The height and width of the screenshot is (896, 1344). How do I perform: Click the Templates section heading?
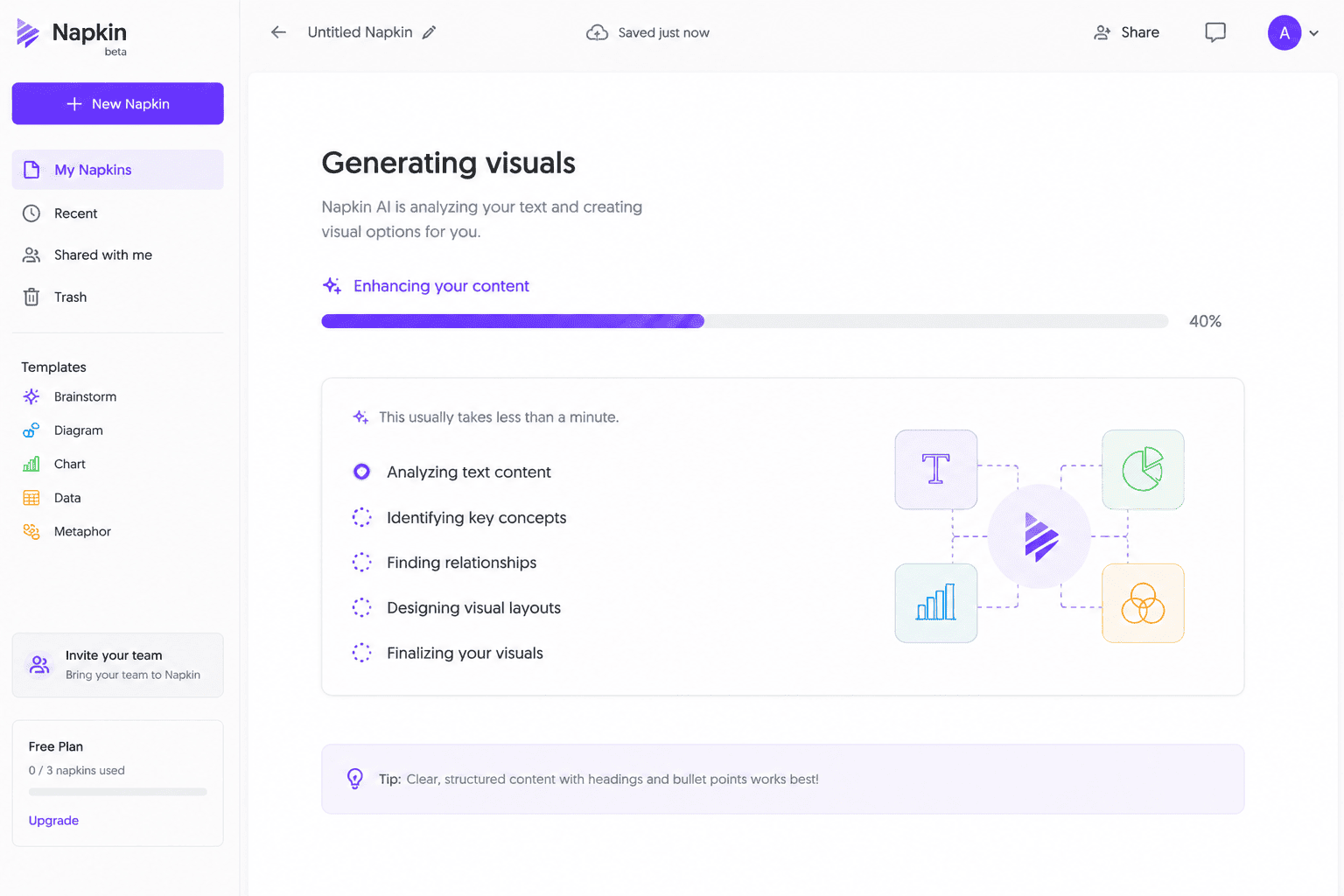coord(53,367)
